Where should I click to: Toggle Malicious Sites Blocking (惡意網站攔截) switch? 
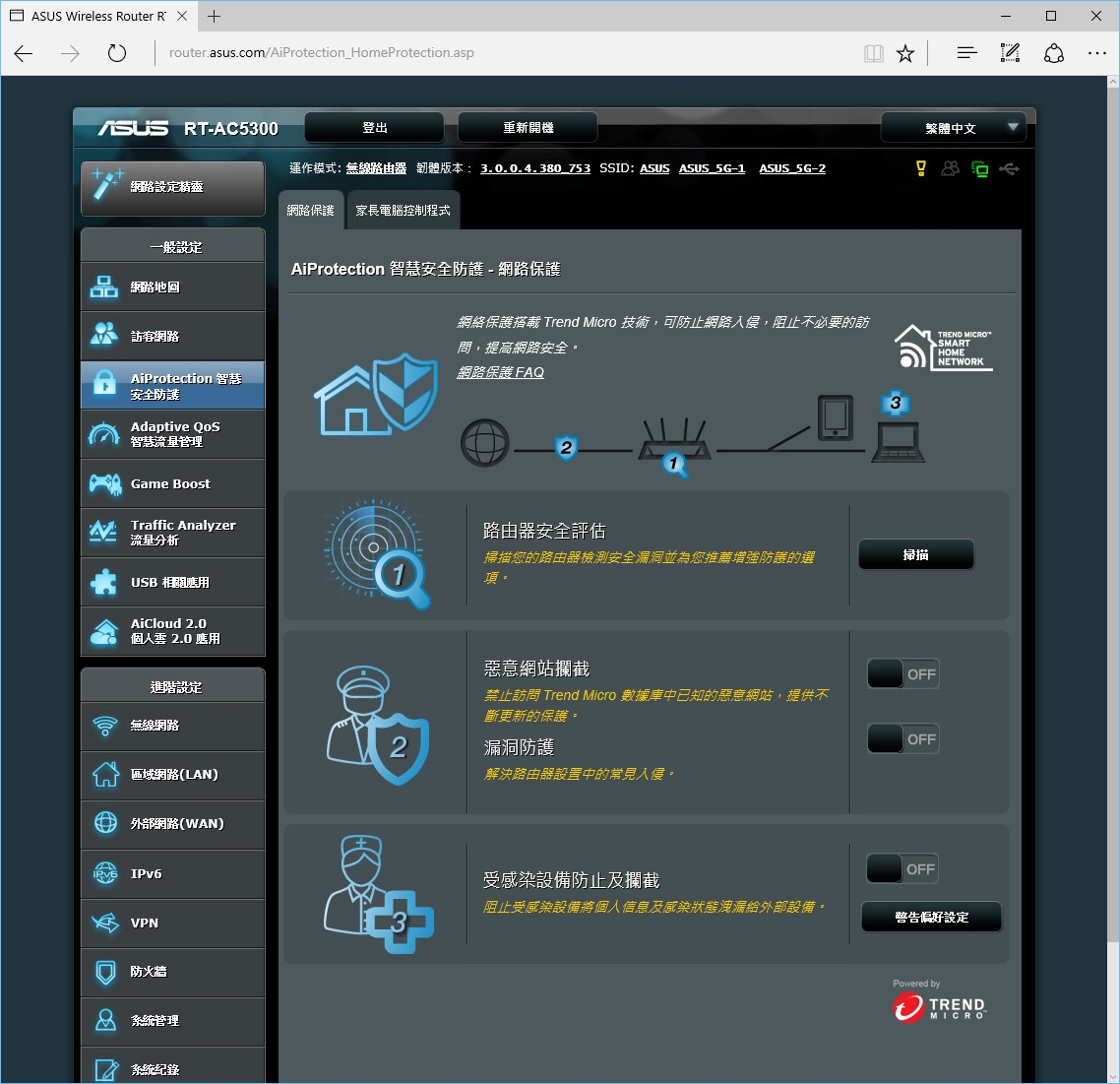902,673
